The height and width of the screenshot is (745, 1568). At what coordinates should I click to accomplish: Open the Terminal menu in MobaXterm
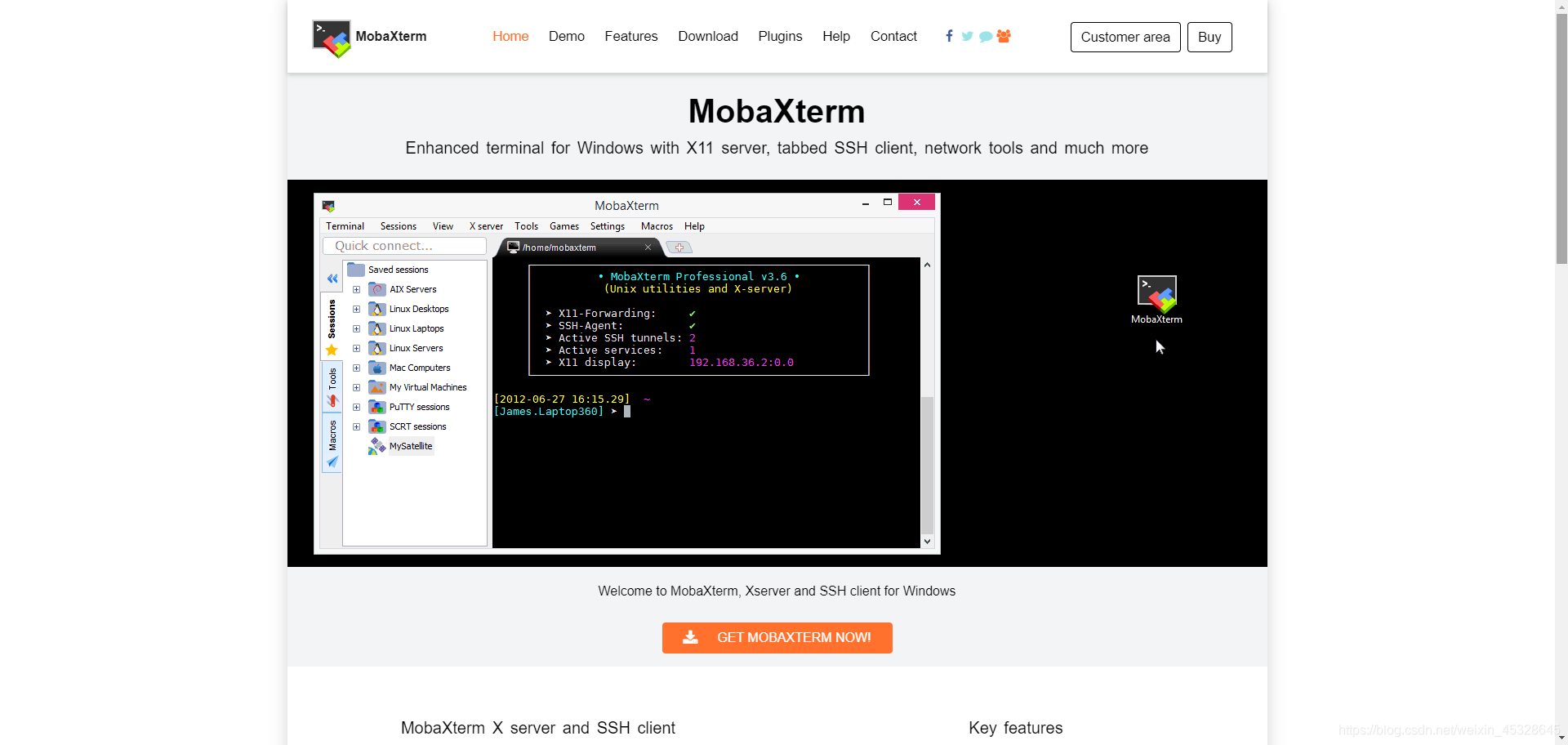pyautogui.click(x=345, y=226)
